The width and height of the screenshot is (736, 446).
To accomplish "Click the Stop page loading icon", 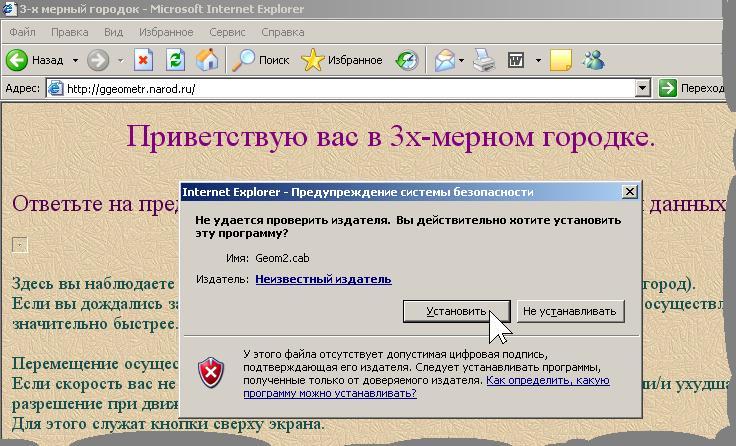I will pos(143,60).
